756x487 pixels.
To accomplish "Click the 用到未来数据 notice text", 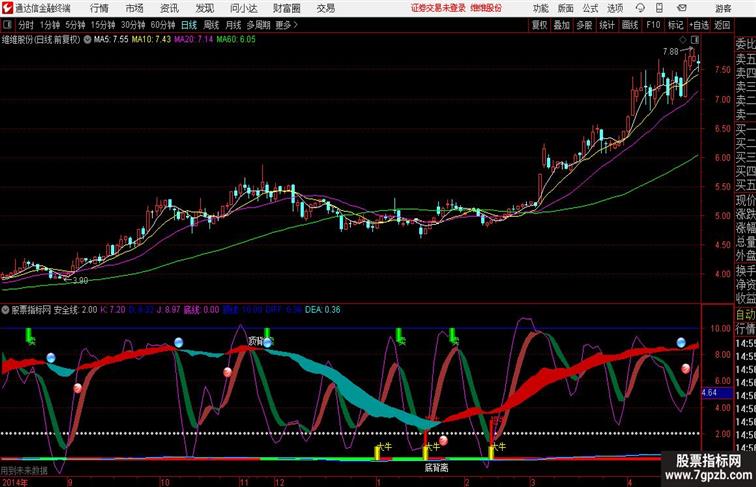I will [x=24, y=471].
